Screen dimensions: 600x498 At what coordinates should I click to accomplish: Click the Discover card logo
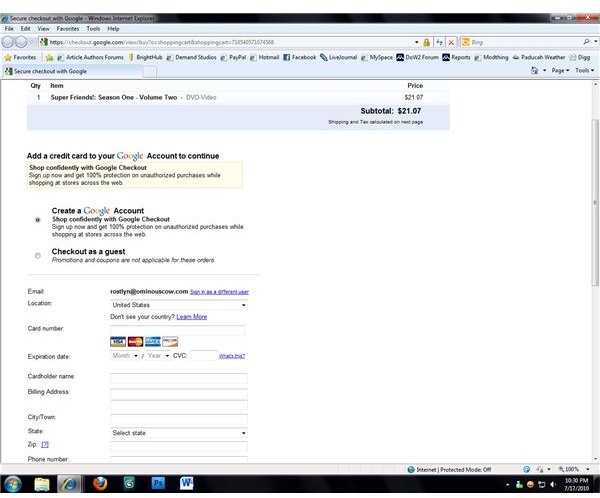click(170, 341)
